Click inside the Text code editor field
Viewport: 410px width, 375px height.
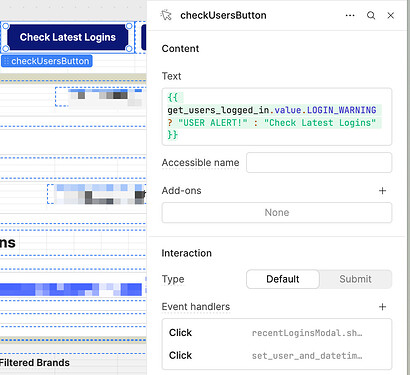tap(277, 117)
